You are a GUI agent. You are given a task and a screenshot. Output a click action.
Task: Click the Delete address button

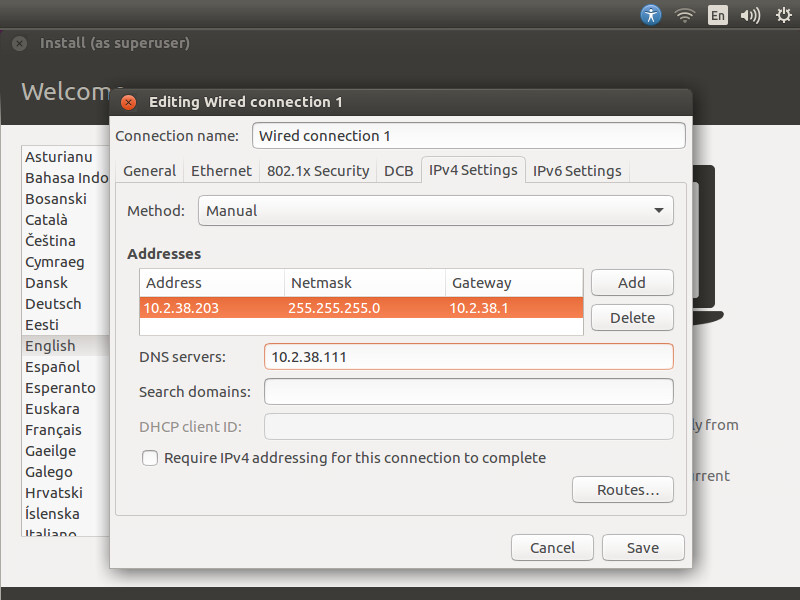click(632, 318)
